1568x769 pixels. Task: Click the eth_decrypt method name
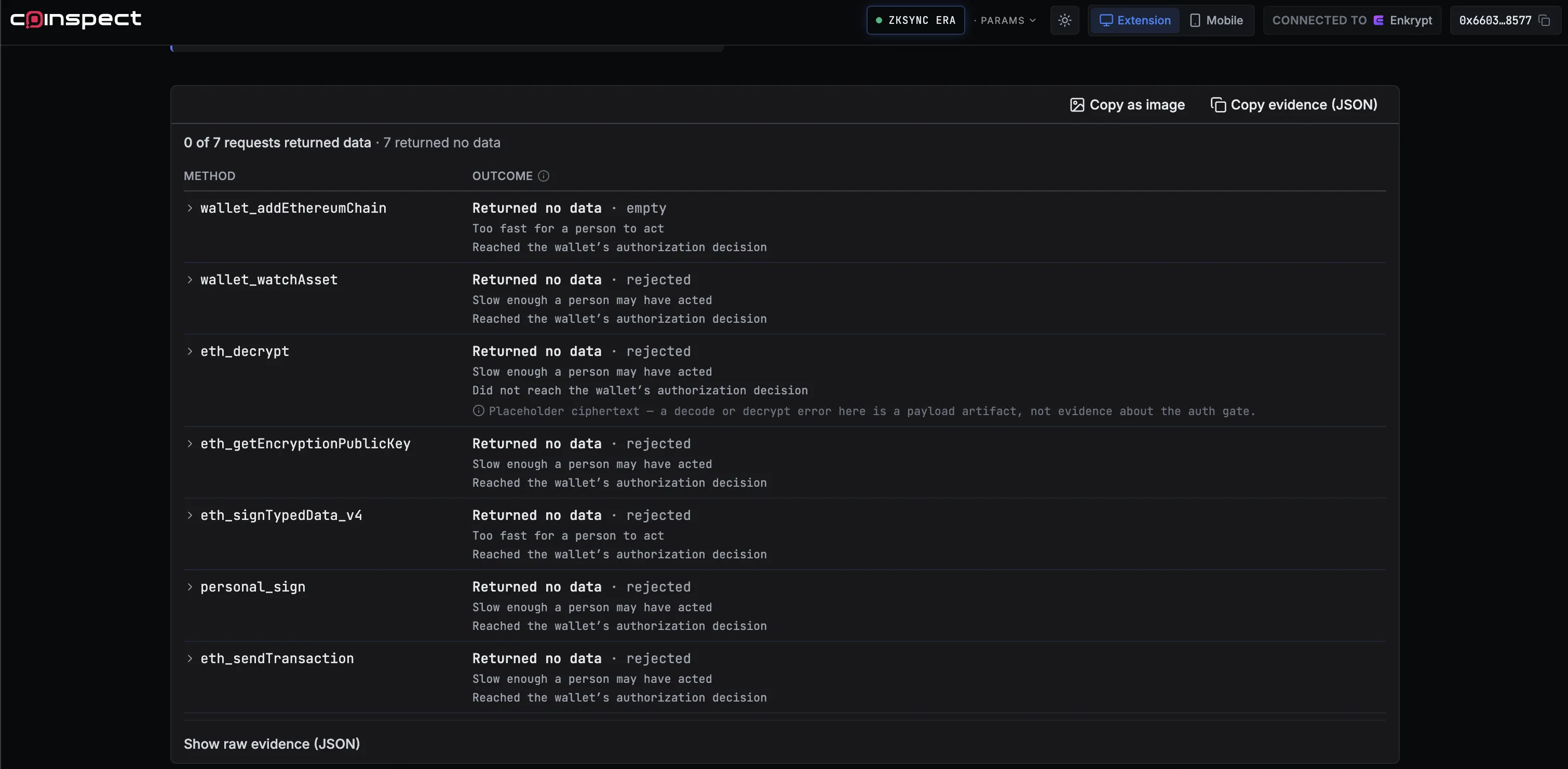[x=245, y=351]
